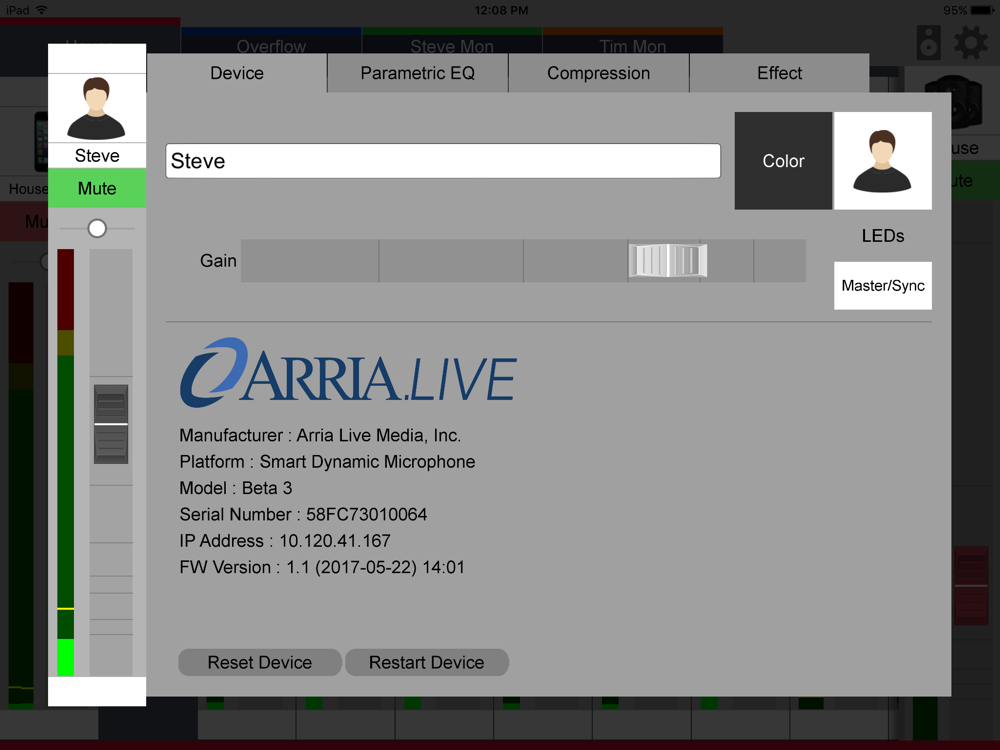This screenshot has height=750, width=1000.
Task: Tap the iPad battery indicator
Action: pyautogui.click(x=979, y=10)
